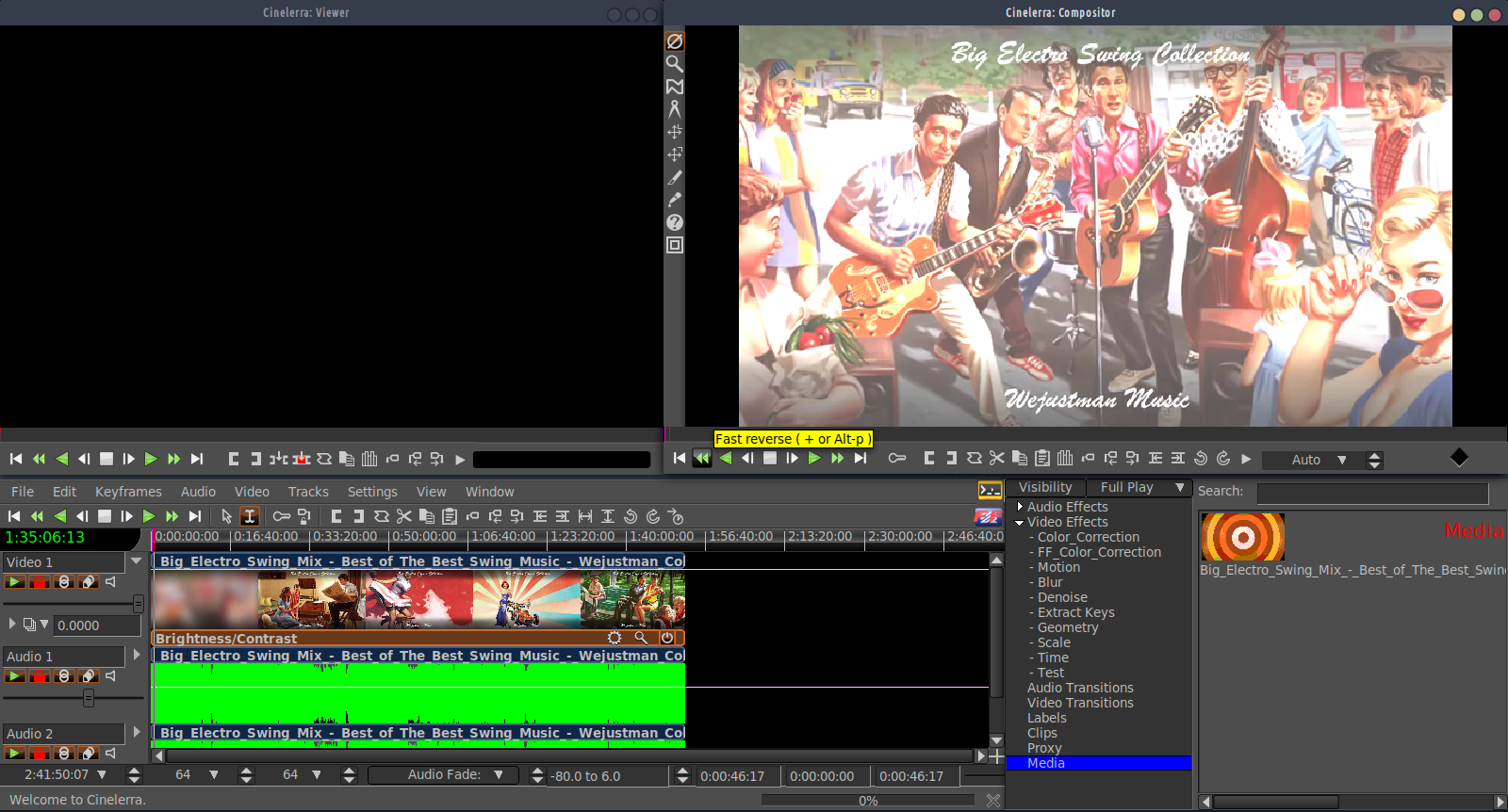This screenshot has height=812, width=1508.
Task: Click Overwrite icon in Viewer toolbar
Action: (302, 460)
